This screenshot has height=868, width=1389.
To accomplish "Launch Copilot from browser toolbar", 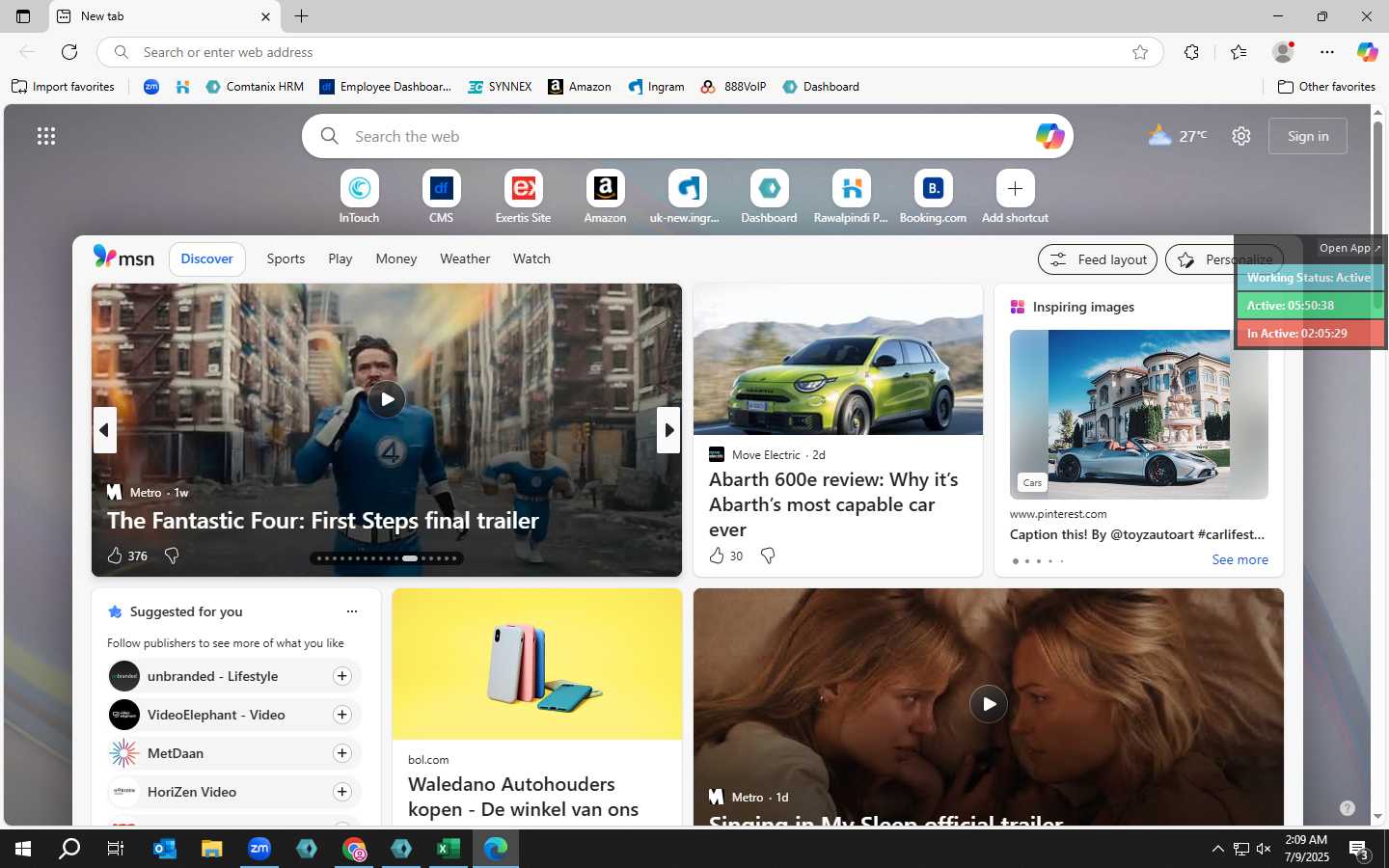I will pyautogui.click(x=1367, y=52).
